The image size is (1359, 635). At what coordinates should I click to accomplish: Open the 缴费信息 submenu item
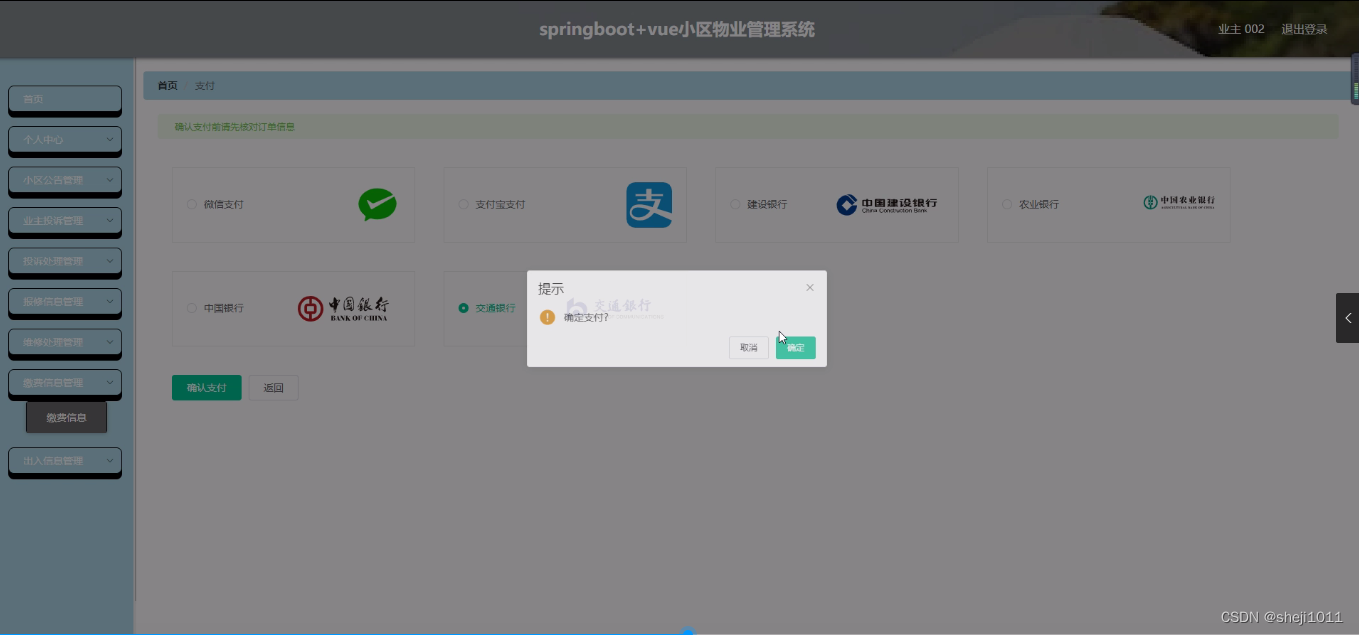66,417
